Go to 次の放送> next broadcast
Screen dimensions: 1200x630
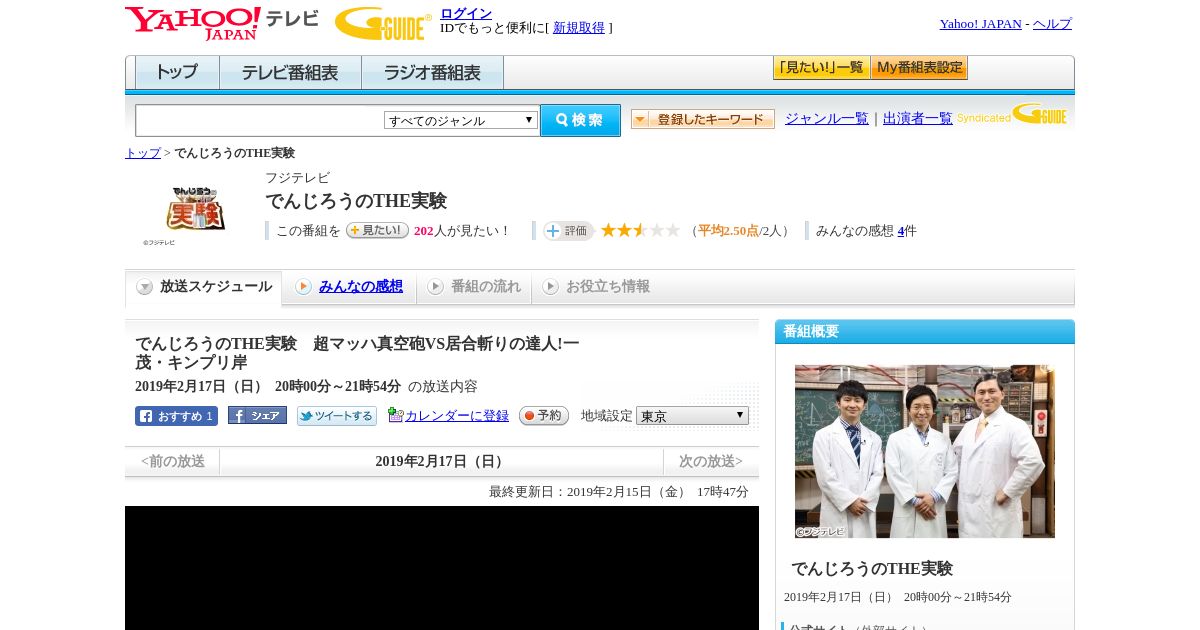coord(711,461)
